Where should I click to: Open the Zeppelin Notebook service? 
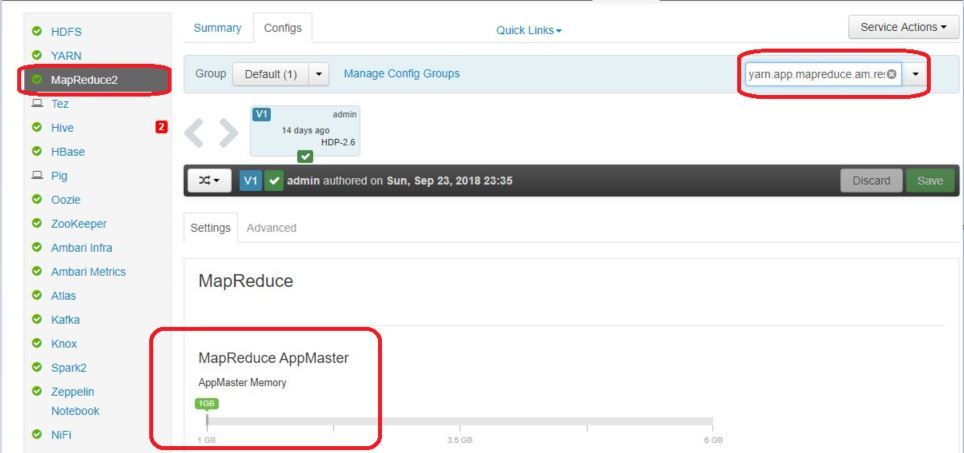tap(74, 401)
